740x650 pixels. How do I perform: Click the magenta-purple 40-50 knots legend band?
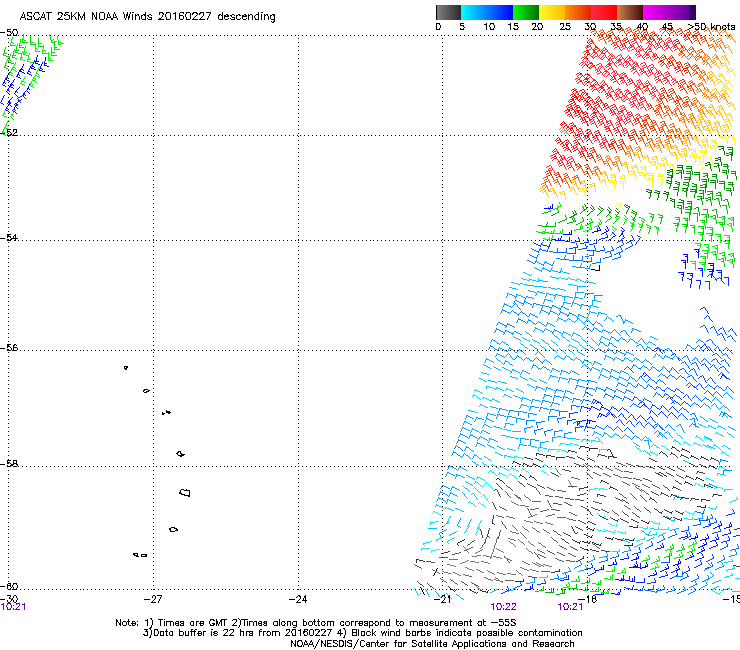coord(669,12)
